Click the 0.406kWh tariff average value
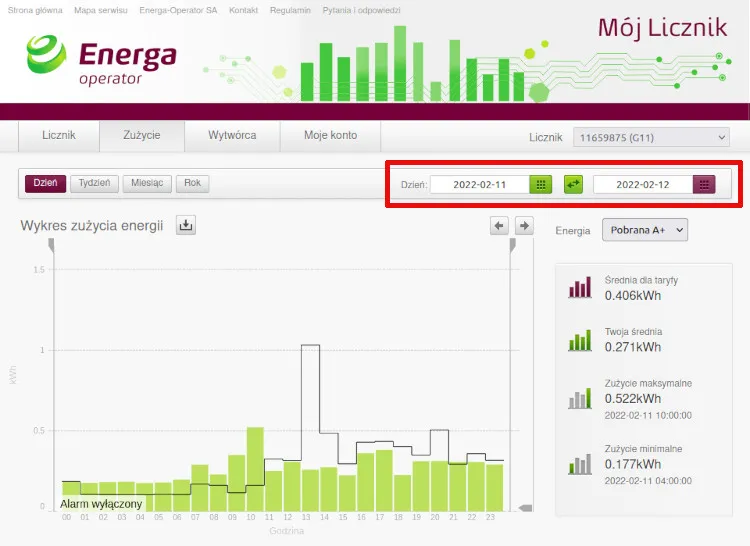 coord(632,295)
